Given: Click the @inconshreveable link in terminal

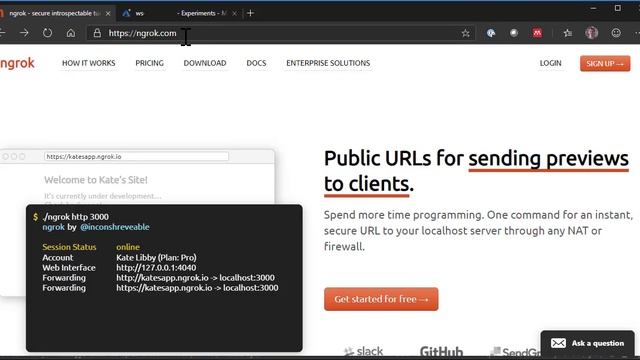Looking at the screenshot, I should coord(115,227).
